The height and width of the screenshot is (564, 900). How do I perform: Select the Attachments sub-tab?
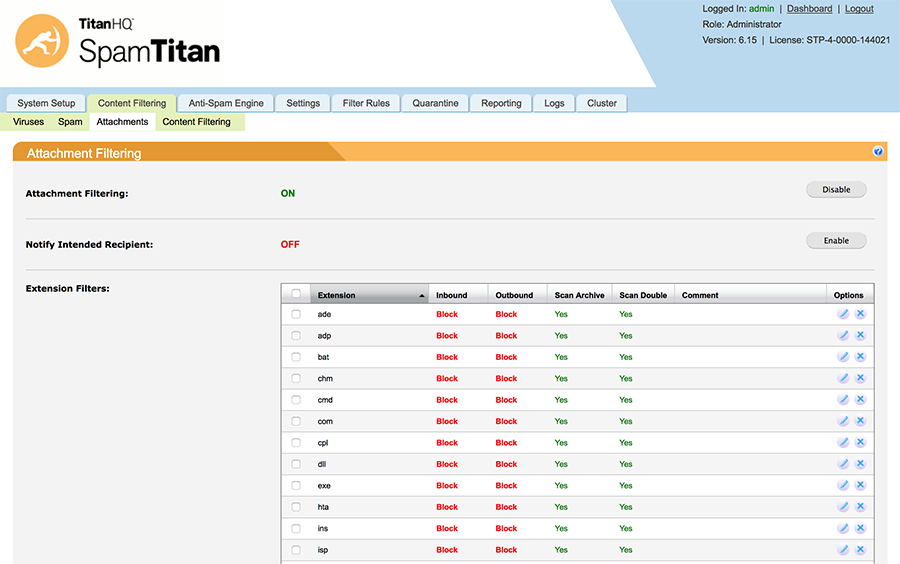[x=122, y=122]
